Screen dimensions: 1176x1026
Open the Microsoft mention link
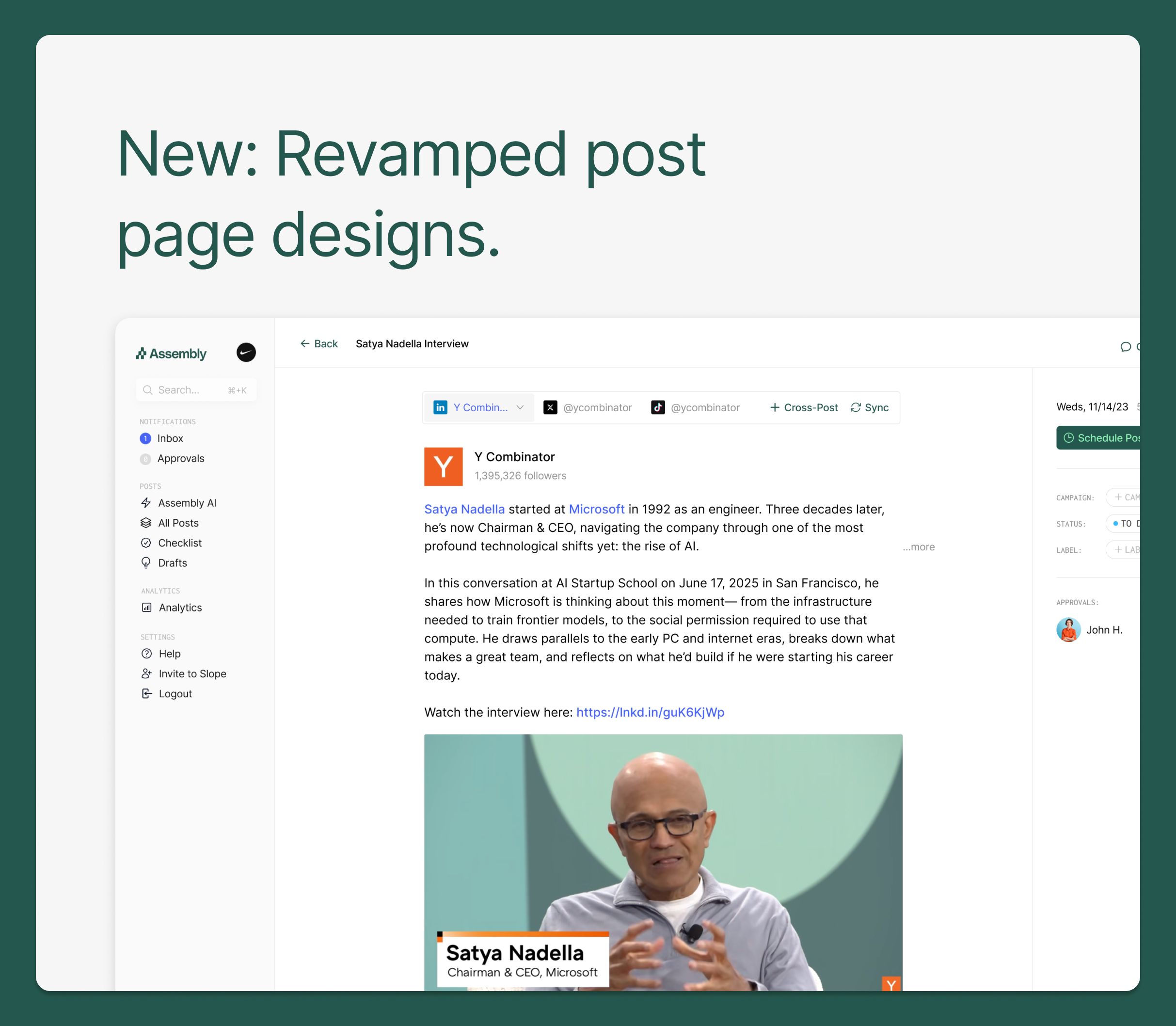pos(596,509)
